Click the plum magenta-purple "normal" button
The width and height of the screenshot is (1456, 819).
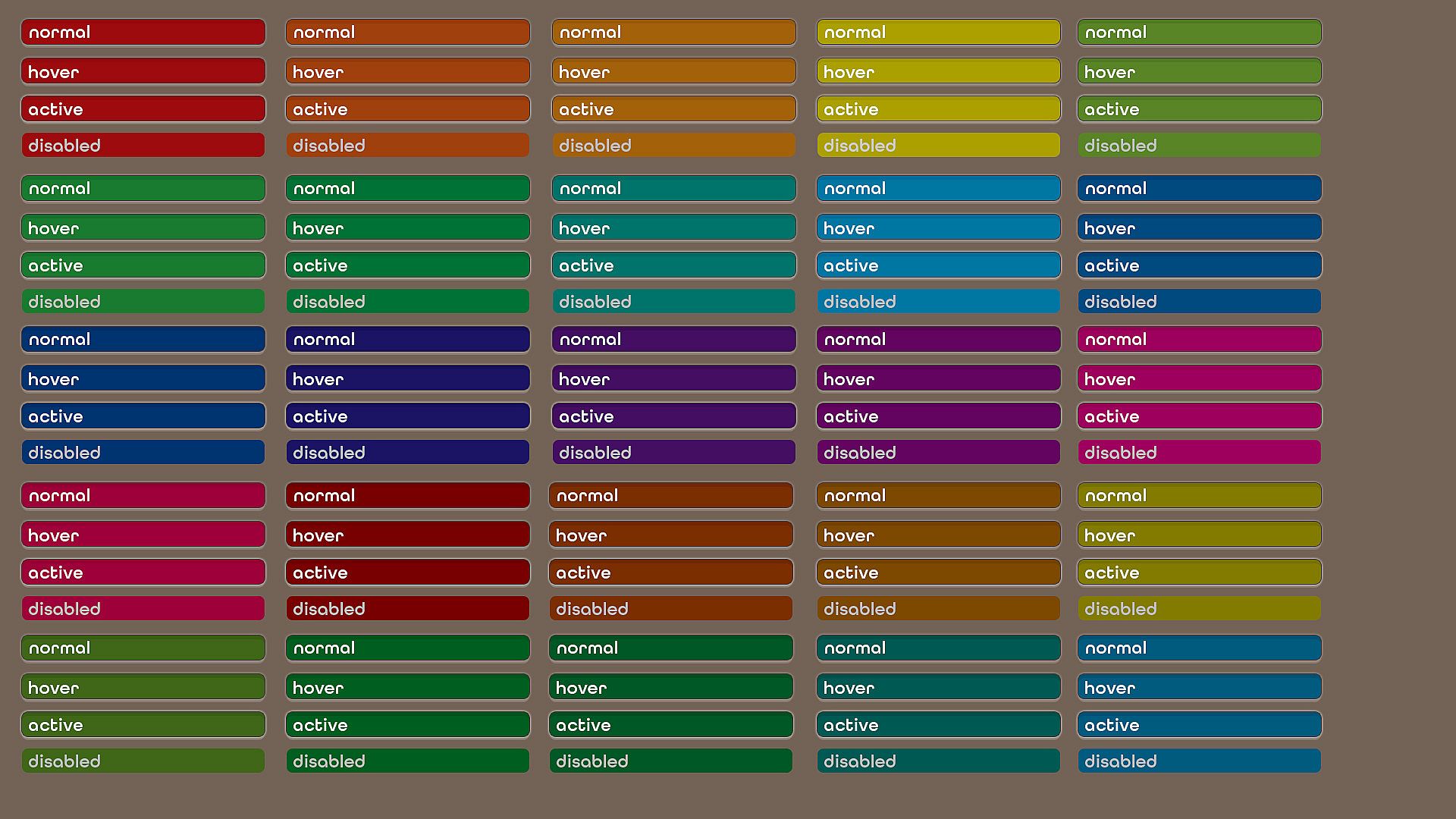pos(938,340)
